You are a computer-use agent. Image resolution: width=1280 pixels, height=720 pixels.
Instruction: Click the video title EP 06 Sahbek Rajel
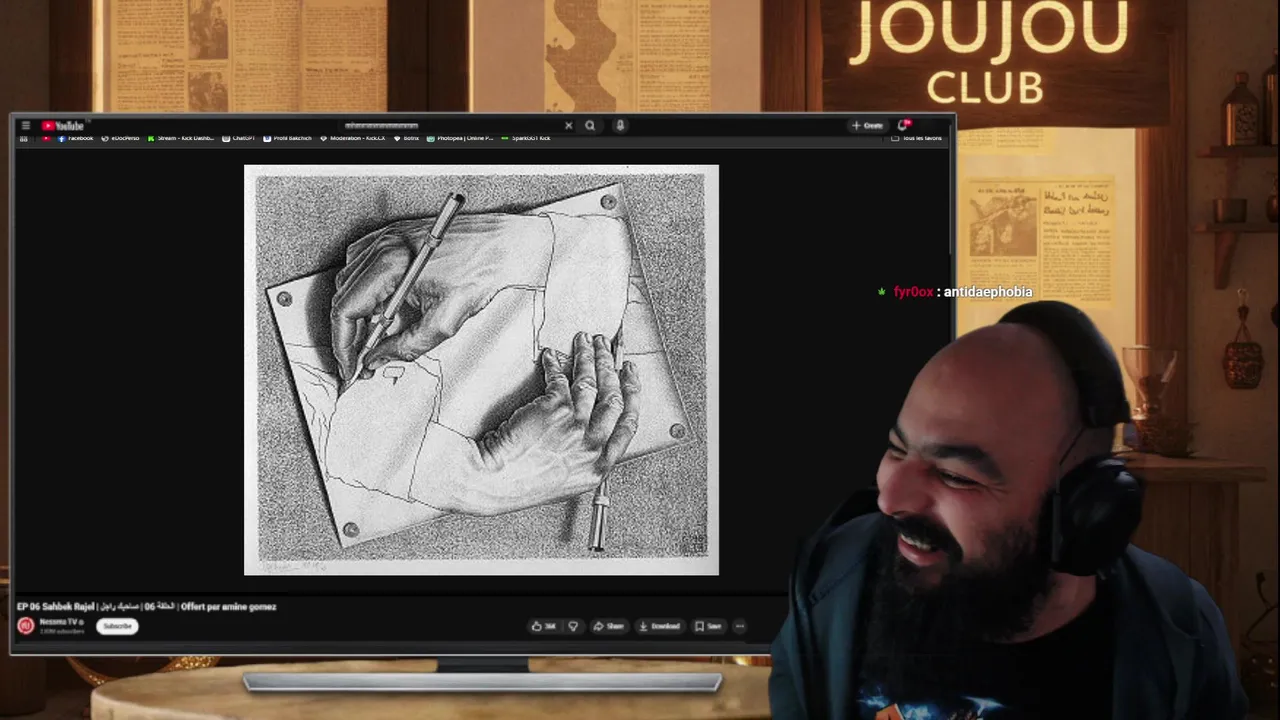[146, 606]
